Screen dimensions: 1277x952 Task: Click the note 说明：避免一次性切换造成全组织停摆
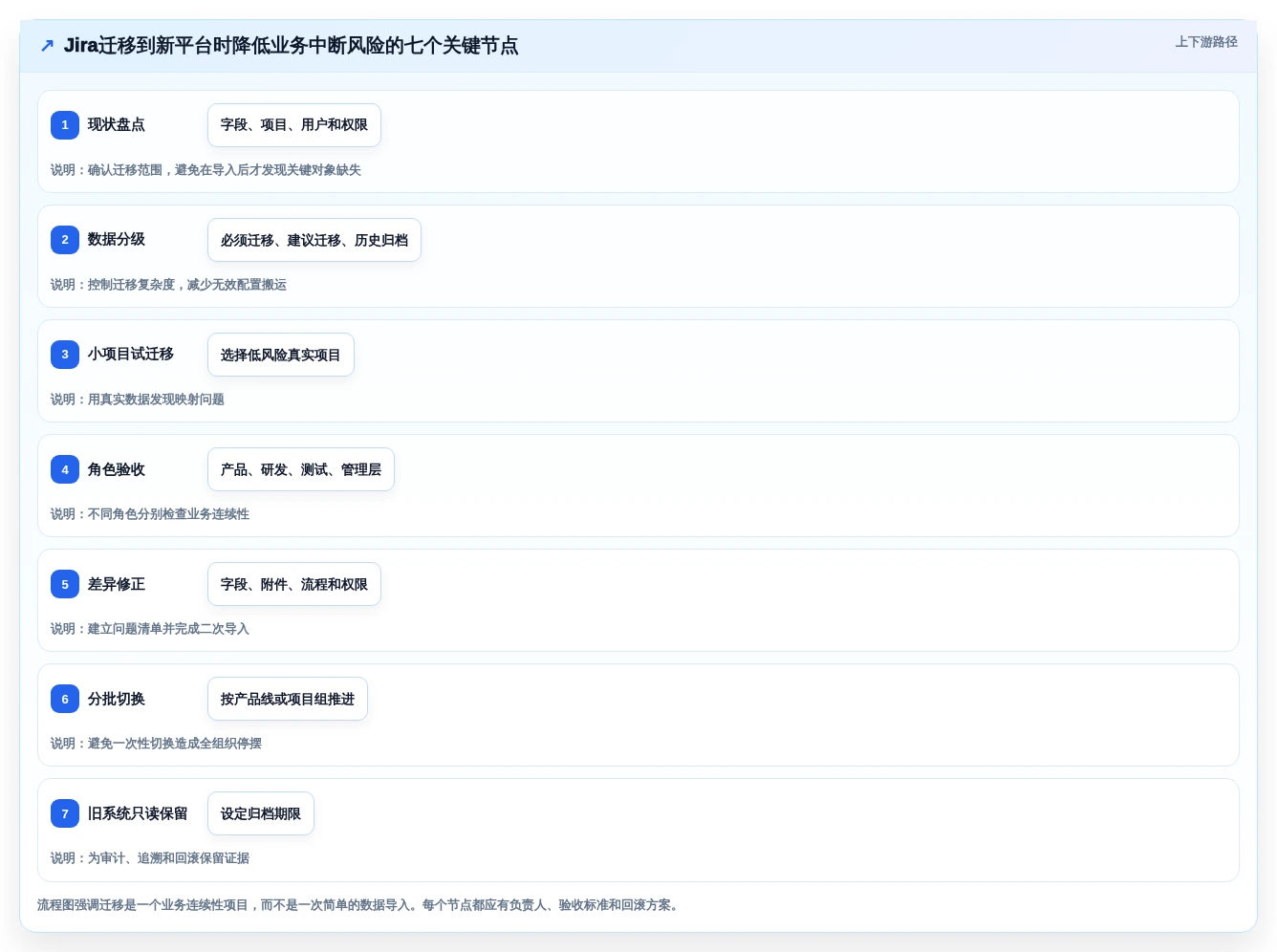(156, 744)
